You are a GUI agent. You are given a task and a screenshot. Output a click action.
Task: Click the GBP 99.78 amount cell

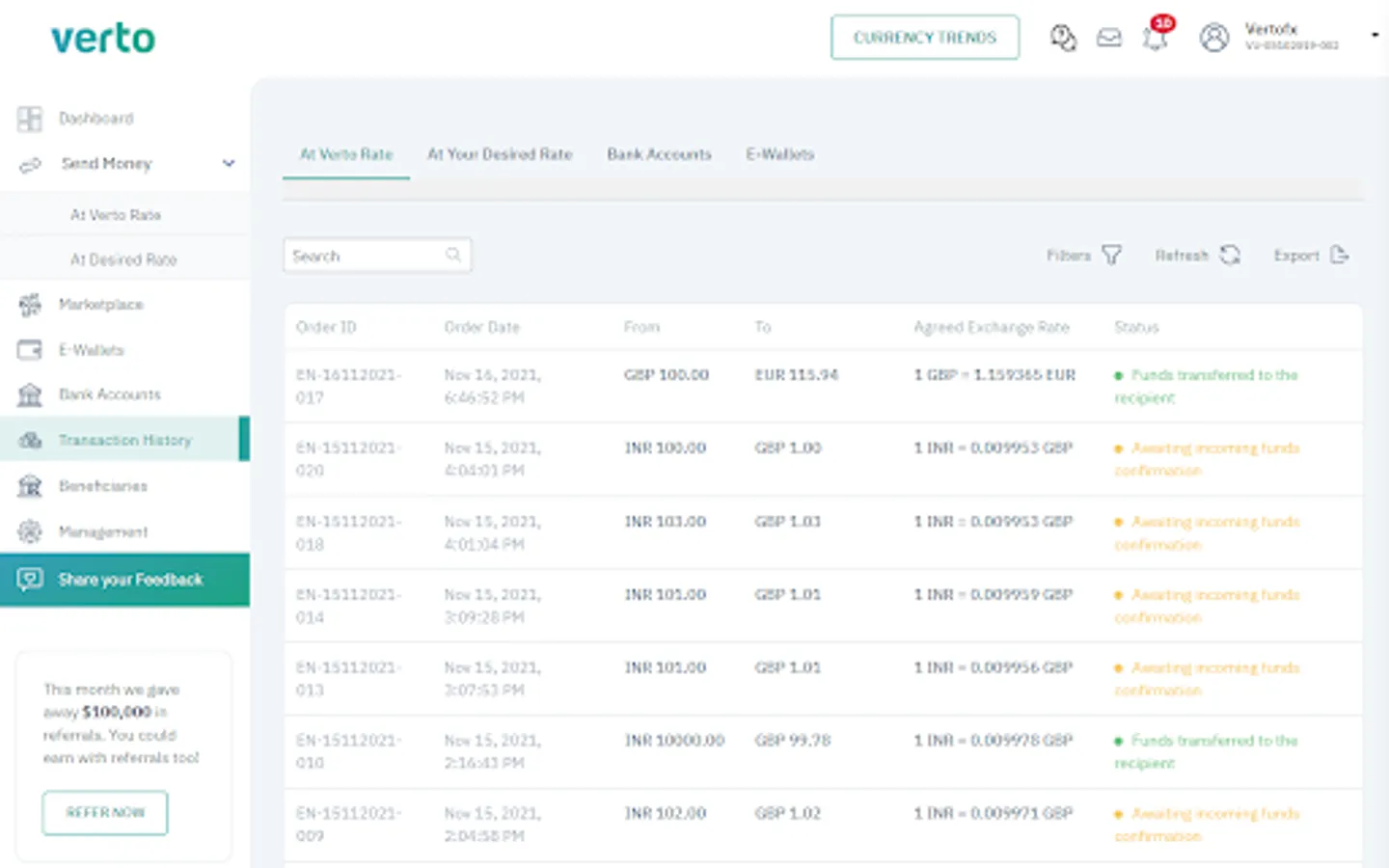pos(793,740)
